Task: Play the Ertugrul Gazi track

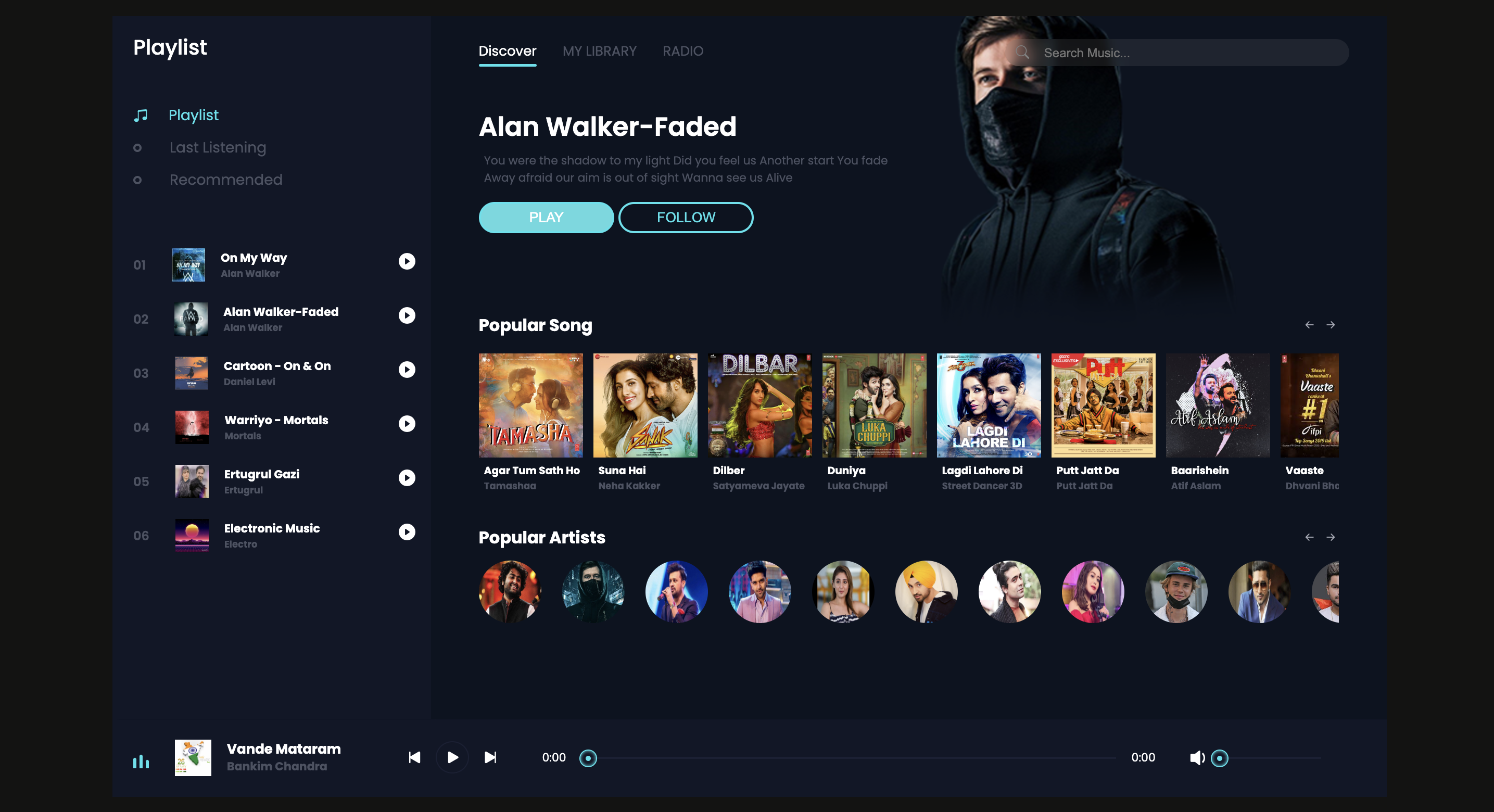Action: tap(407, 477)
